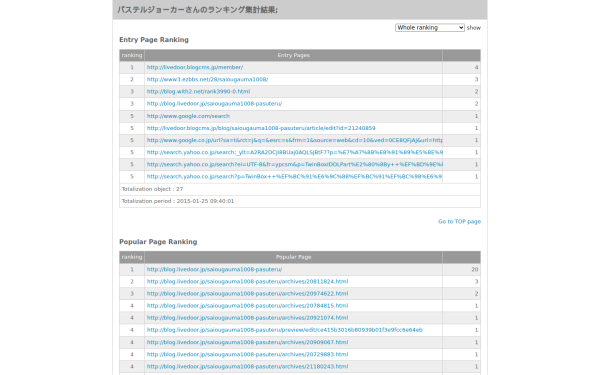Open the Yahoo search?ei=UTF-8 entry link
Image resolution: width=600 pixels, height=375 pixels.
(x=295, y=165)
